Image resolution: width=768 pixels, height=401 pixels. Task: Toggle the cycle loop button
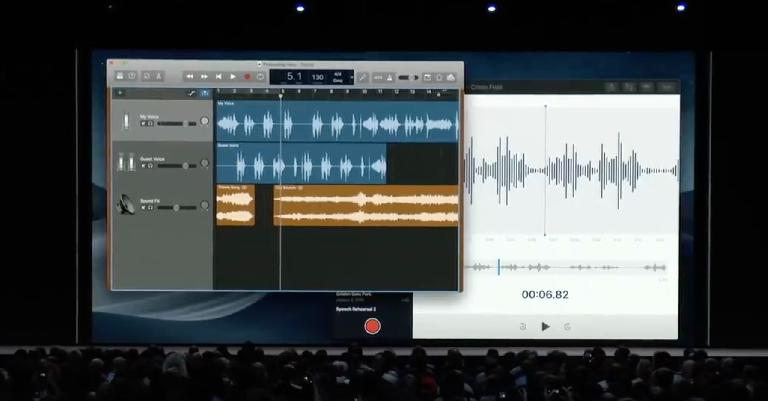(261, 77)
